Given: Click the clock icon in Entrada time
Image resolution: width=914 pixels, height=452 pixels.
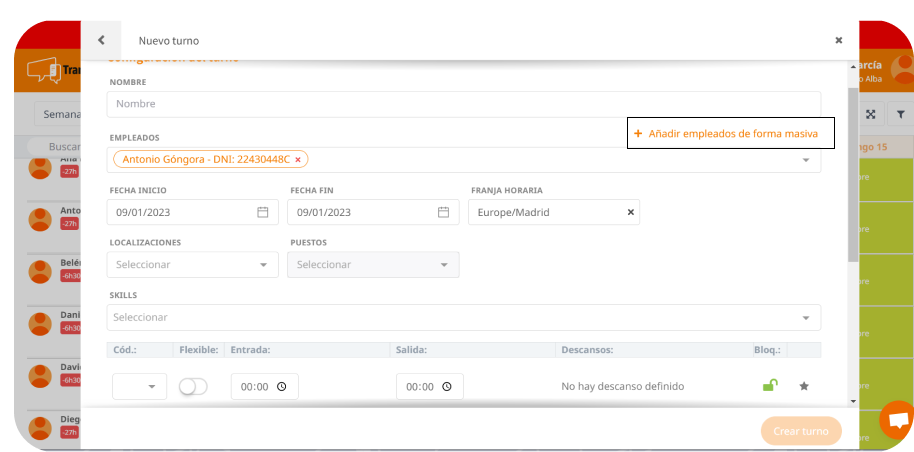Looking at the screenshot, I should [282, 387].
